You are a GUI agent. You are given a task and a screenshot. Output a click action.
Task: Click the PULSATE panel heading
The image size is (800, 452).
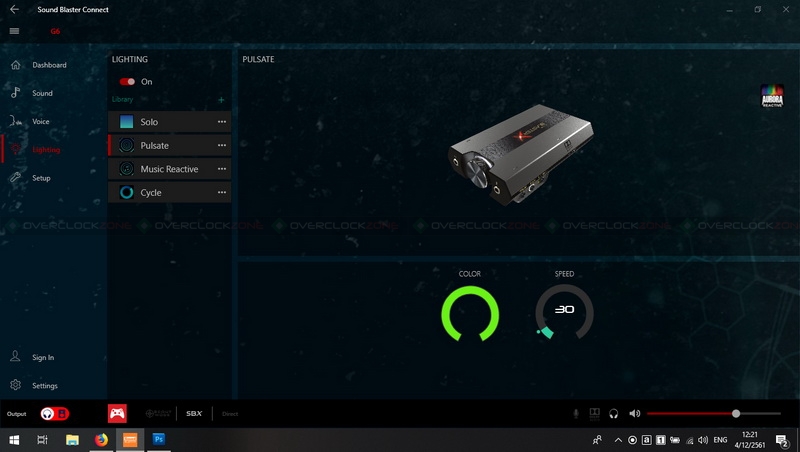tap(258, 59)
